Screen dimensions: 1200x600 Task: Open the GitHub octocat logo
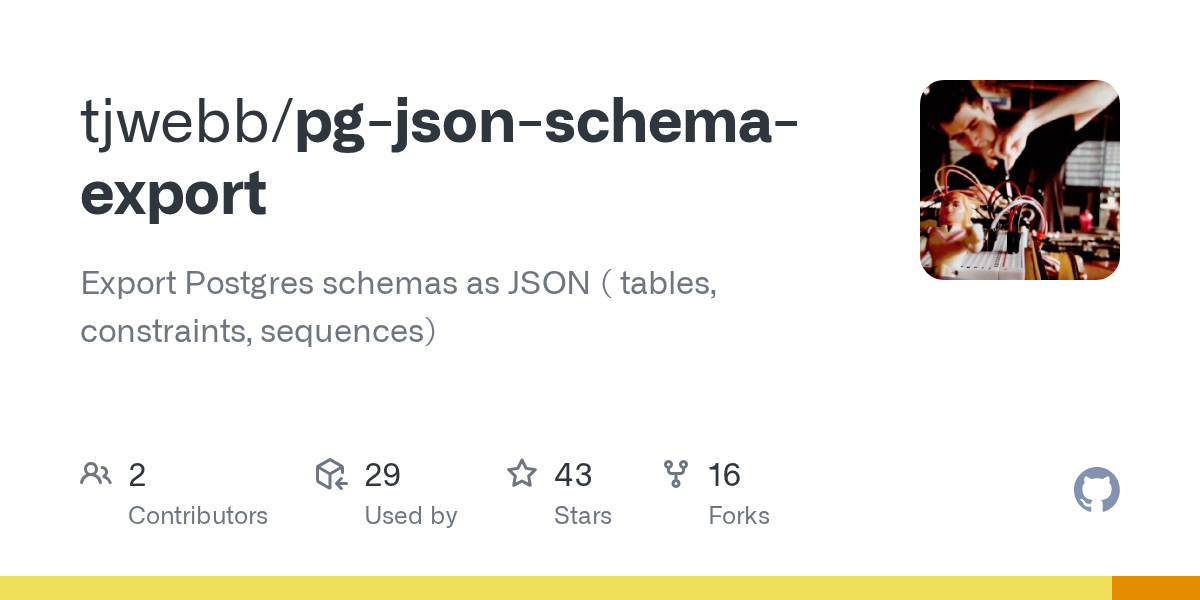click(1096, 491)
